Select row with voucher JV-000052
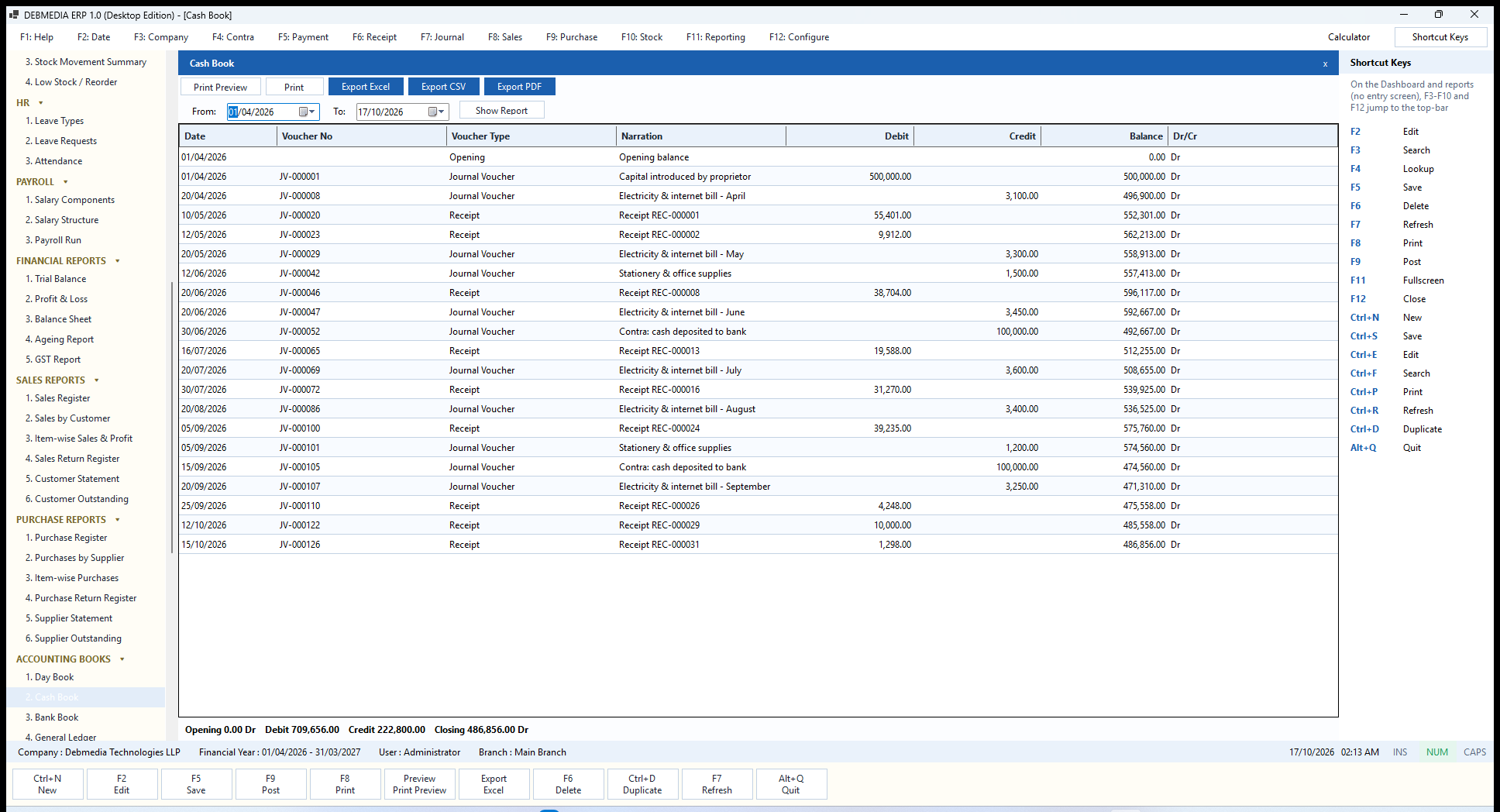 pos(758,332)
